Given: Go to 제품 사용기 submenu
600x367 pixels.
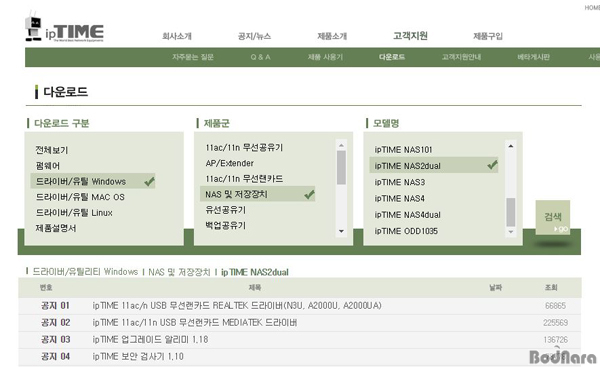Looking at the screenshot, I should (325, 57).
